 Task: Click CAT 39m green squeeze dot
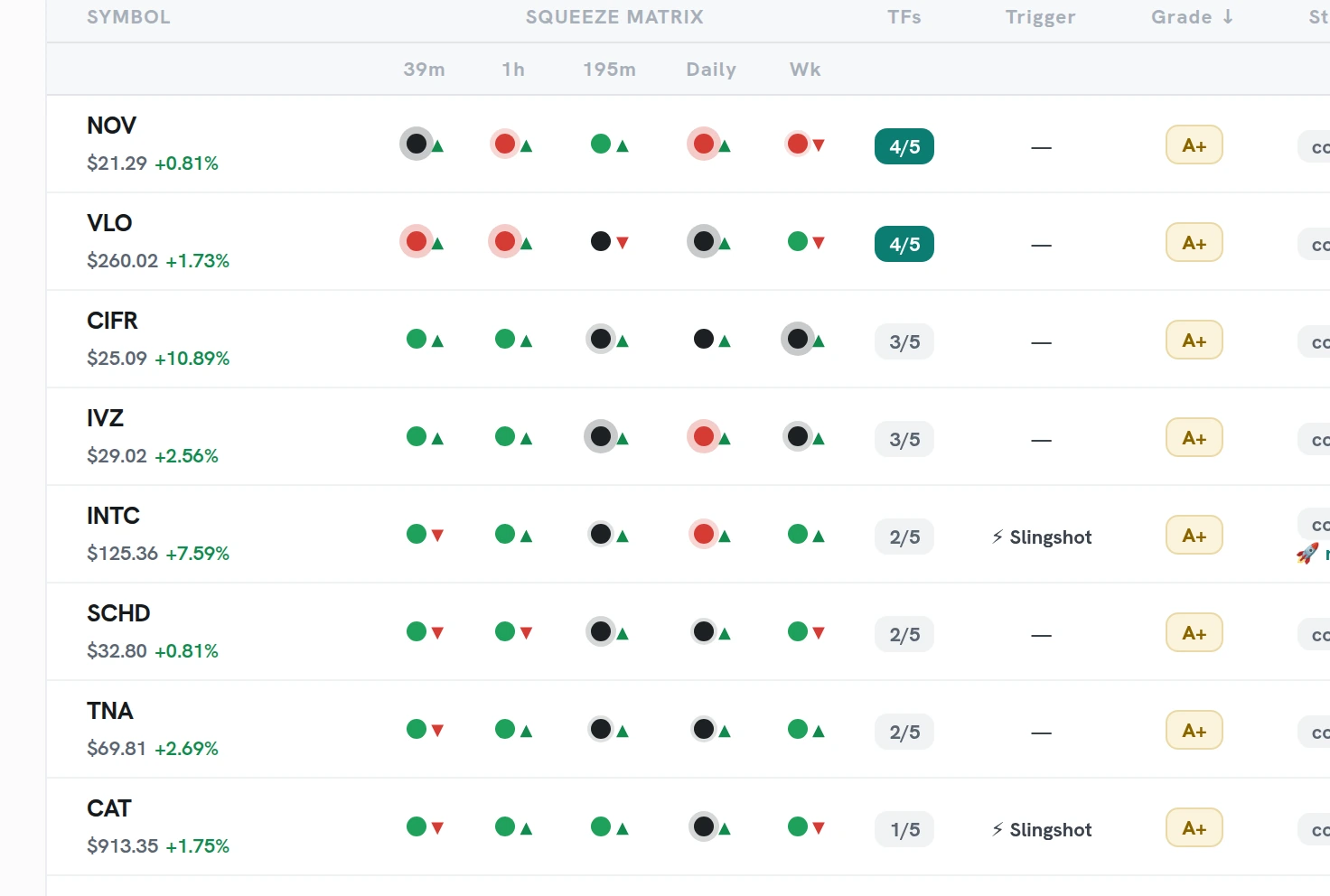click(417, 826)
